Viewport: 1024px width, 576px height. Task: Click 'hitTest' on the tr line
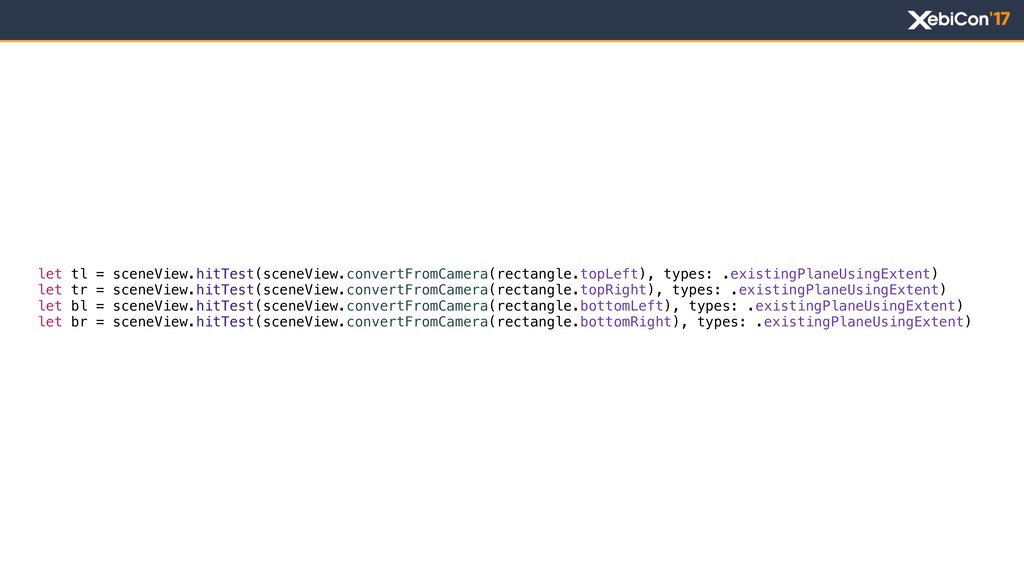tap(225, 290)
